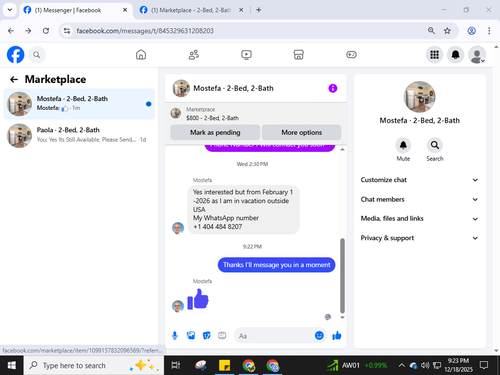Open the Facebook menu grid icon
Viewport: 500px width, 375px height.
pyautogui.click(x=434, y=55)
